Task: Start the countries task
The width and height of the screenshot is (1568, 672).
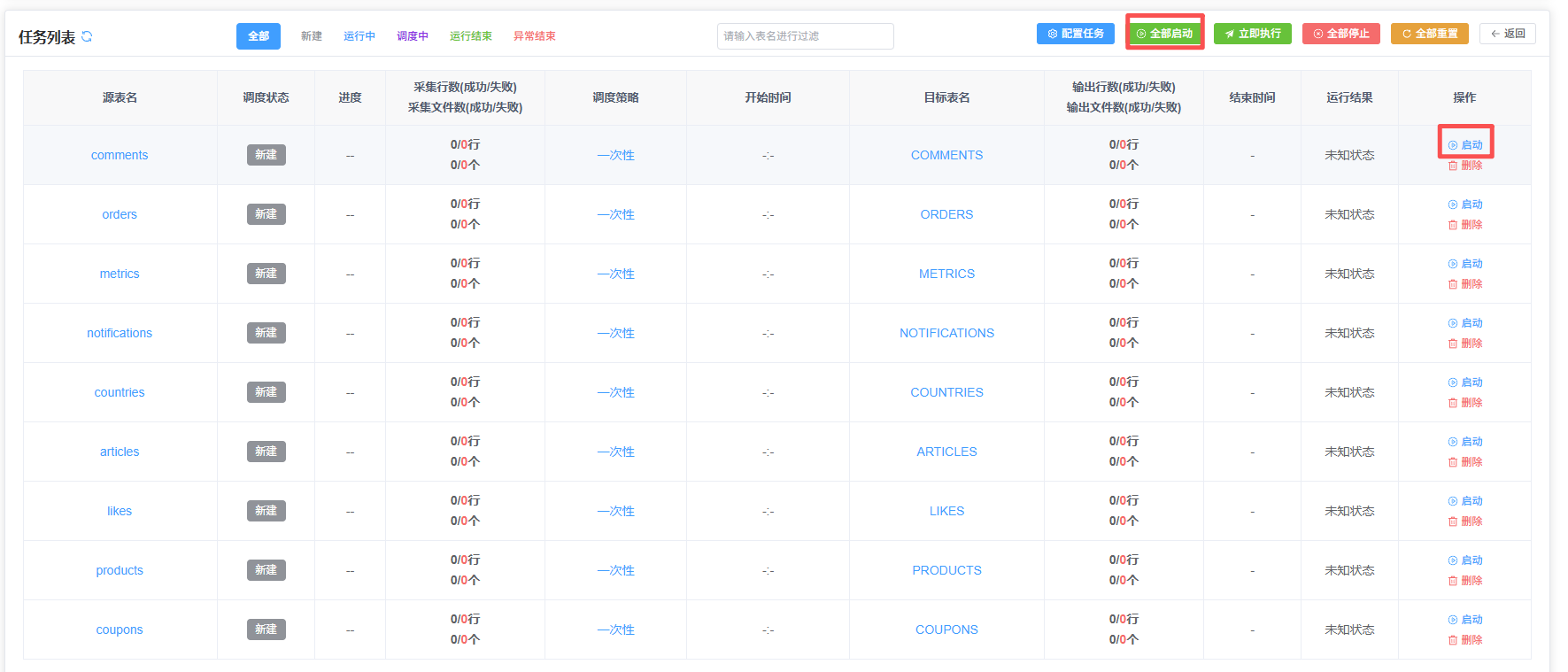Action: [x=1465, y=382]
